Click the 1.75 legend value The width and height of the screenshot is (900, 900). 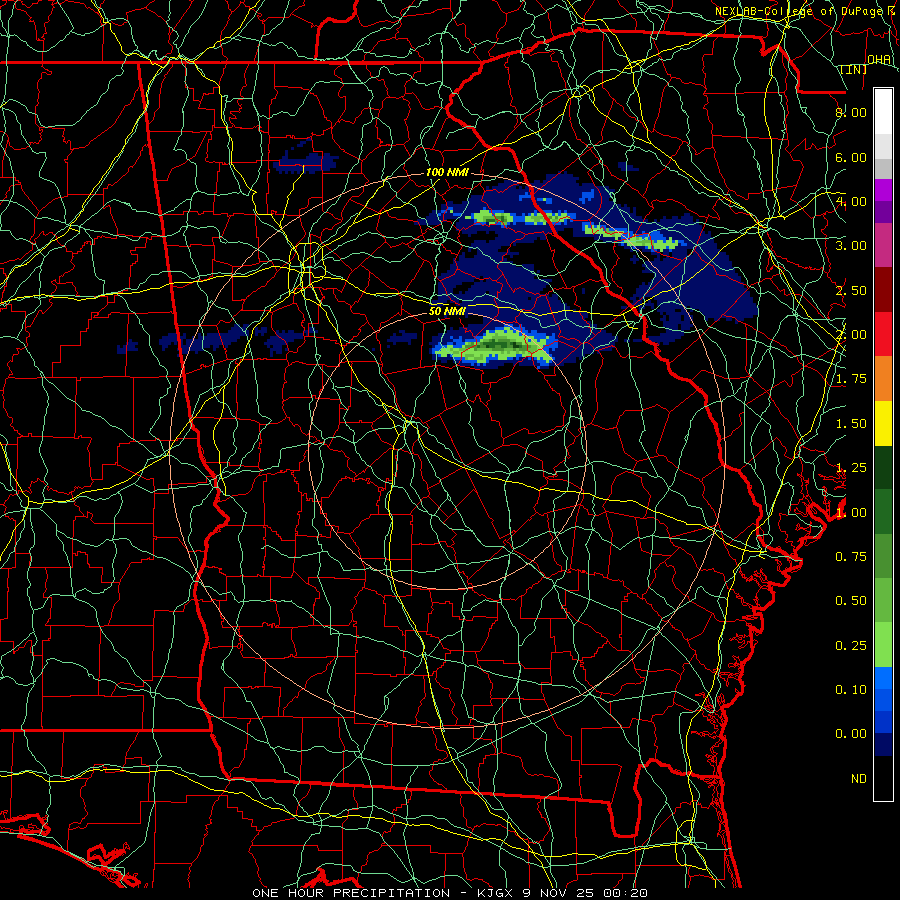[x=851, y=379]
